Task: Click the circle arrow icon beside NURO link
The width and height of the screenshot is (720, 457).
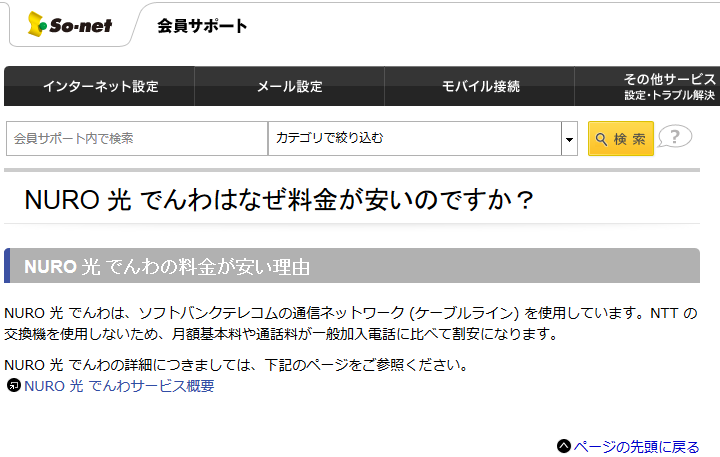Action: coord(14,386)
